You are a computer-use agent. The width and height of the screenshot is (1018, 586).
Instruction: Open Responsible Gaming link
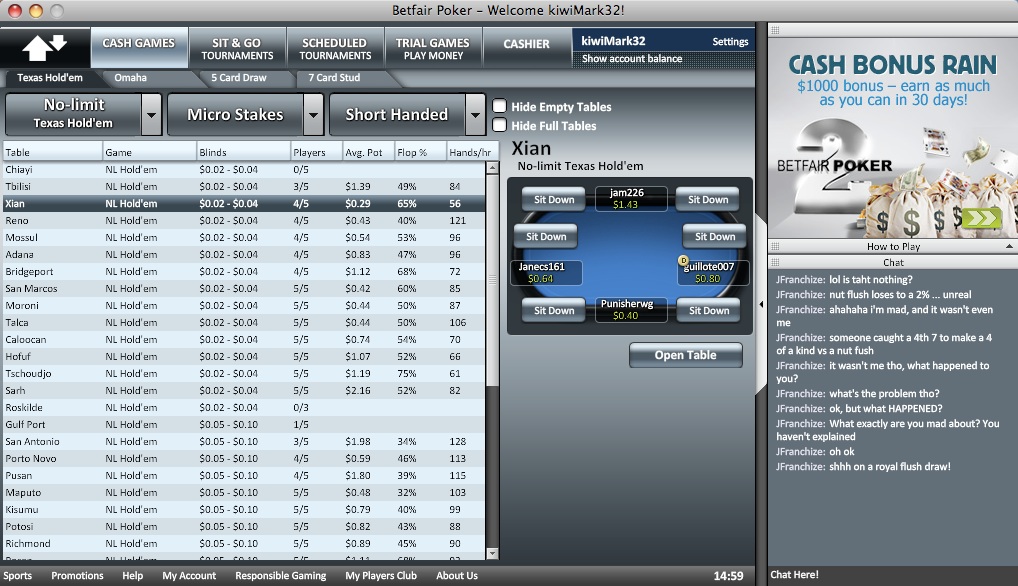280,576
